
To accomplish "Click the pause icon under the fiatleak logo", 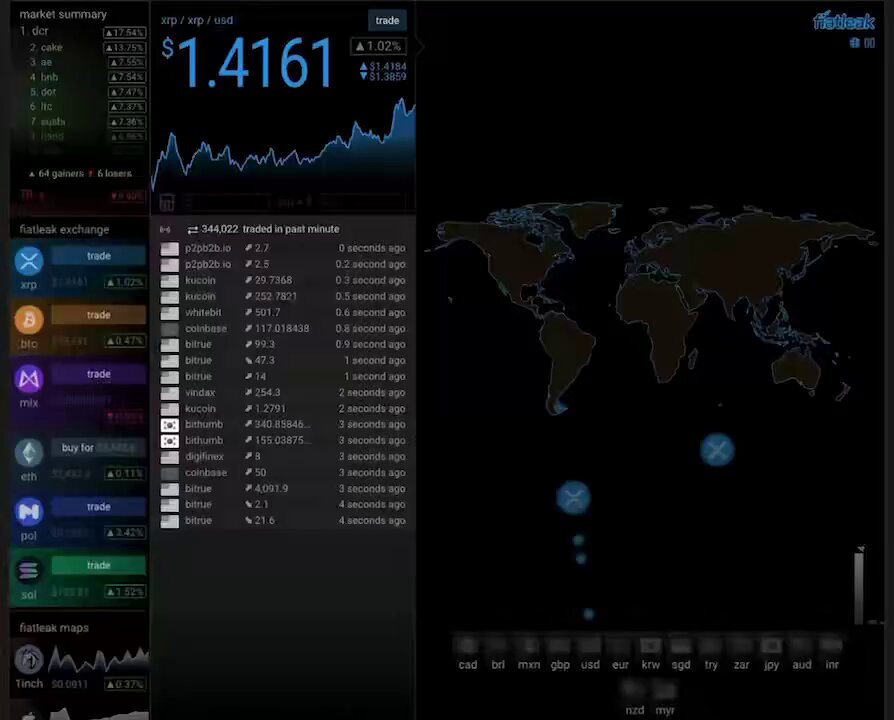I will 869,43.
